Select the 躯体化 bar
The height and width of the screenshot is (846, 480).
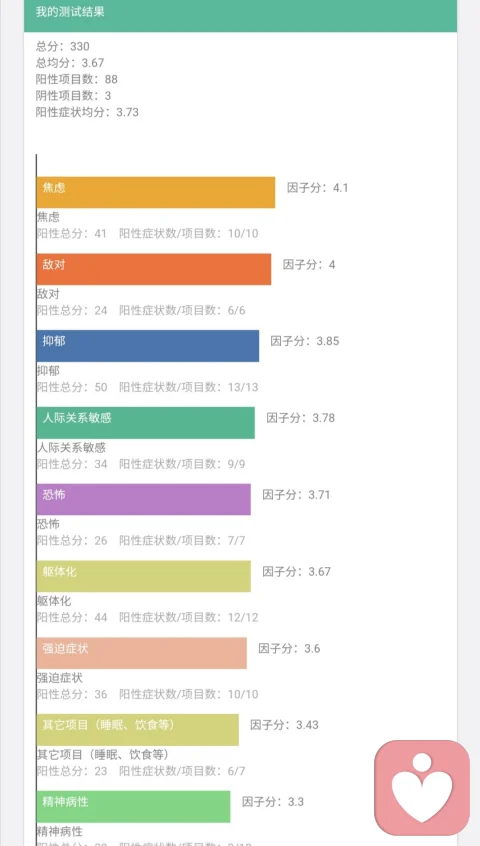pos(143,576)
